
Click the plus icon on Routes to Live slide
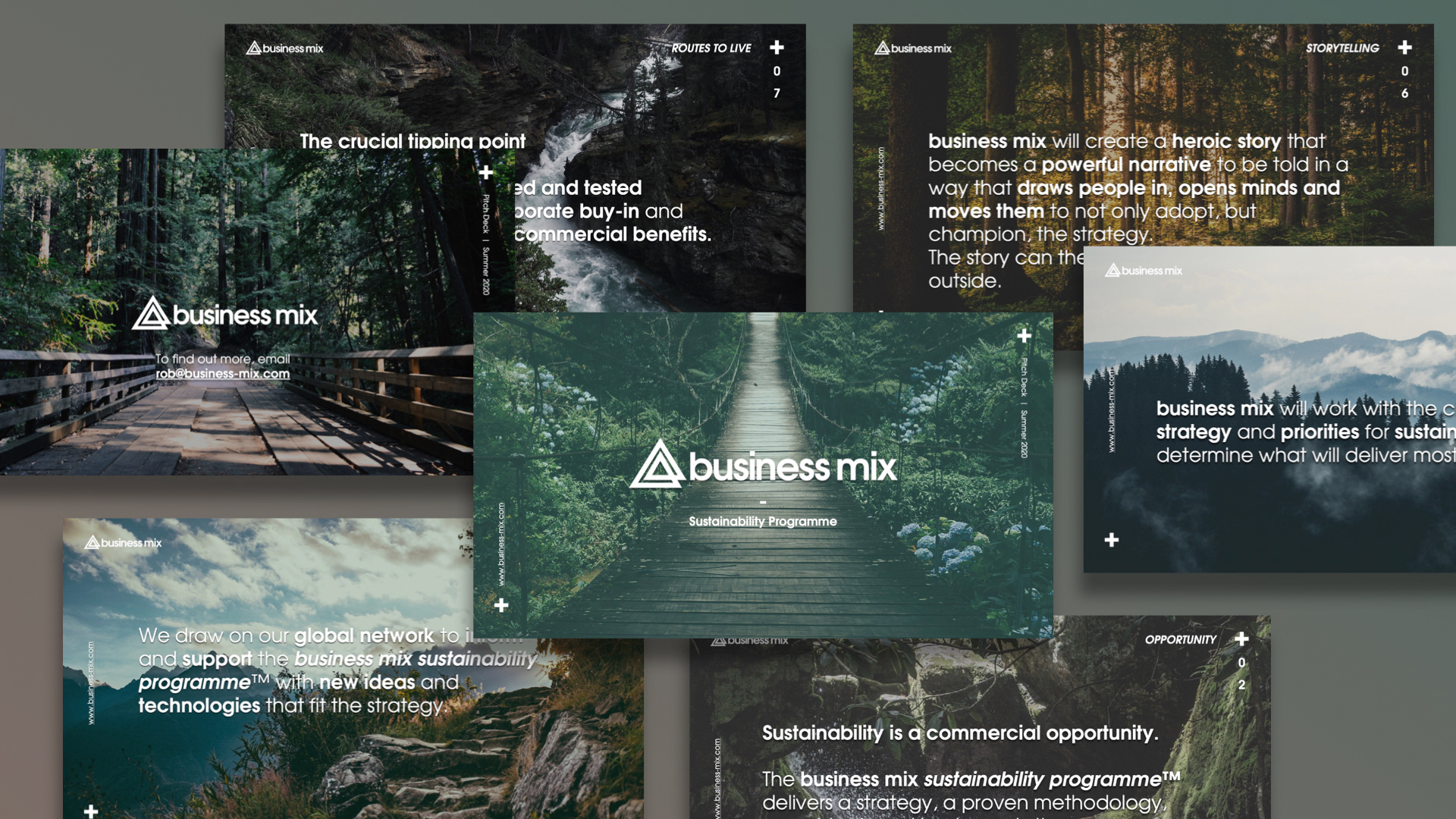pyautogui.click(x=777, y=48)
